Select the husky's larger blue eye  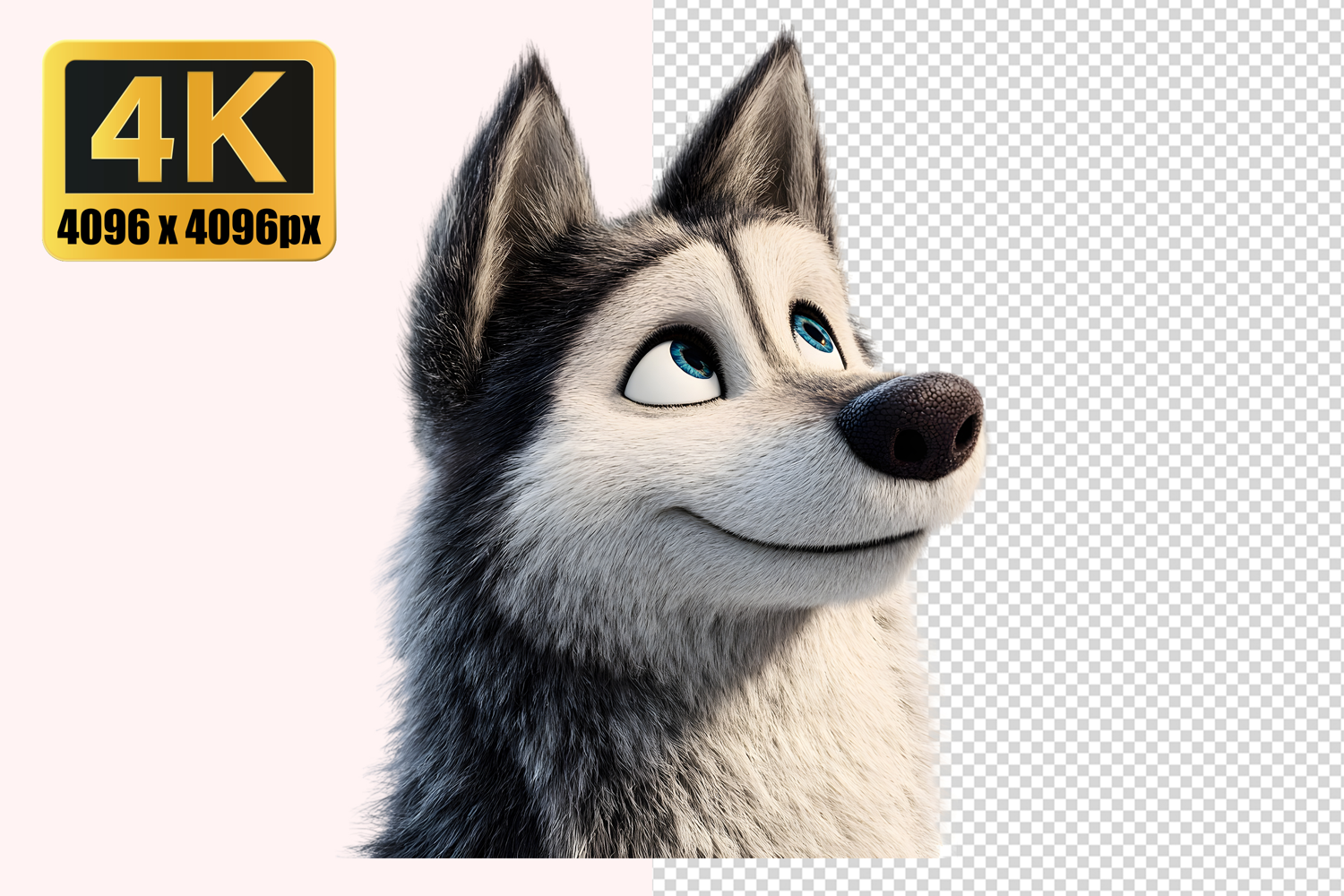692,359
